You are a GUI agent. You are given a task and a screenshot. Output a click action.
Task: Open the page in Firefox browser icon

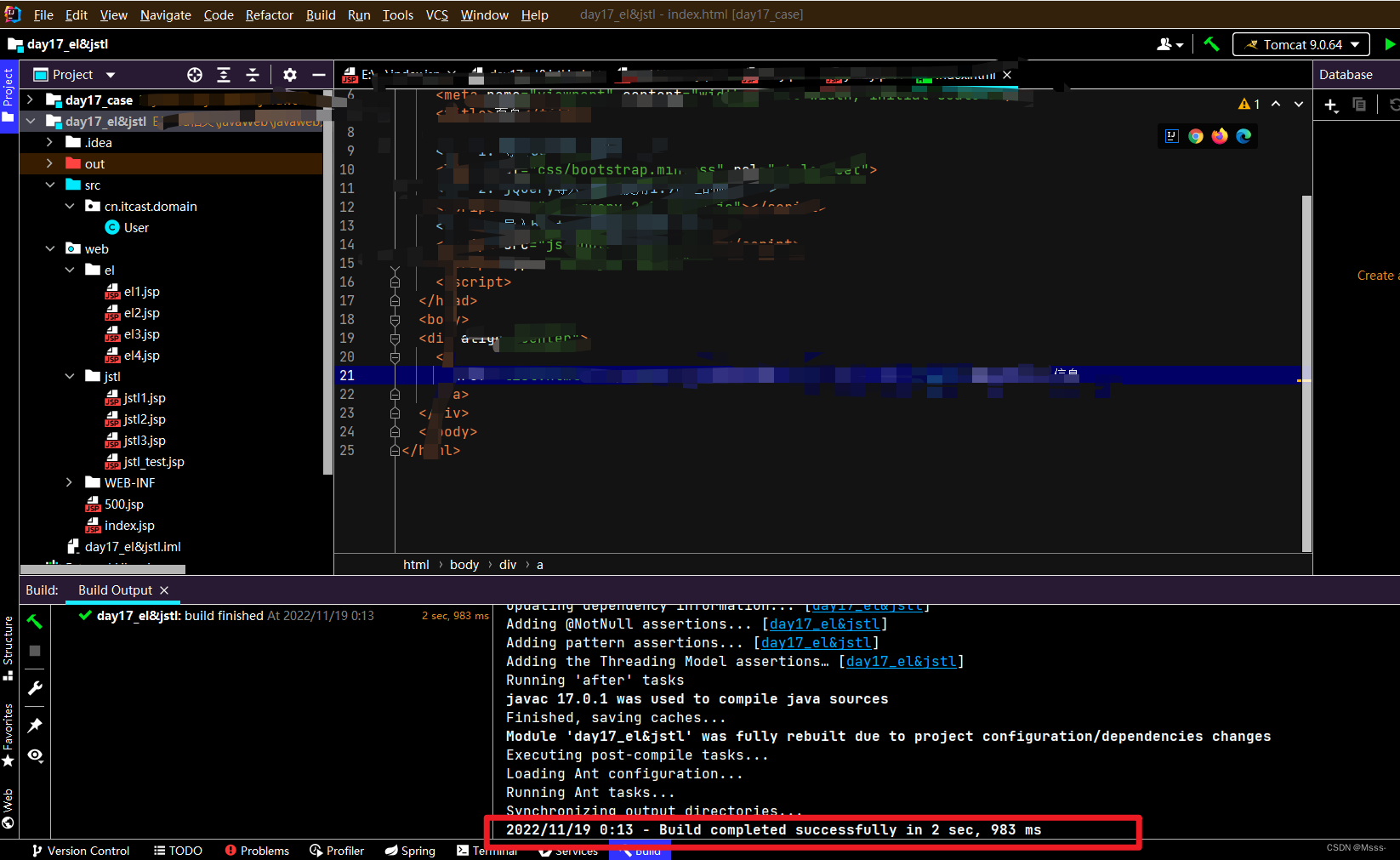[1220, 136]
